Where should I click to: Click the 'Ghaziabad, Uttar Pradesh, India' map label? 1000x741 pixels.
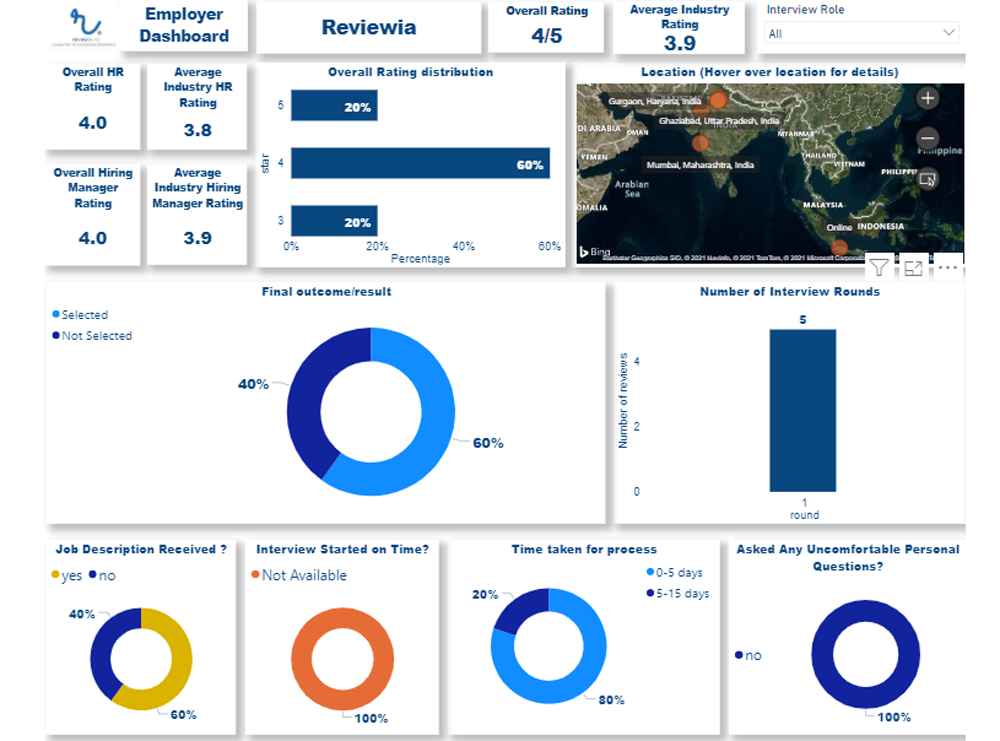click(719, 121)
